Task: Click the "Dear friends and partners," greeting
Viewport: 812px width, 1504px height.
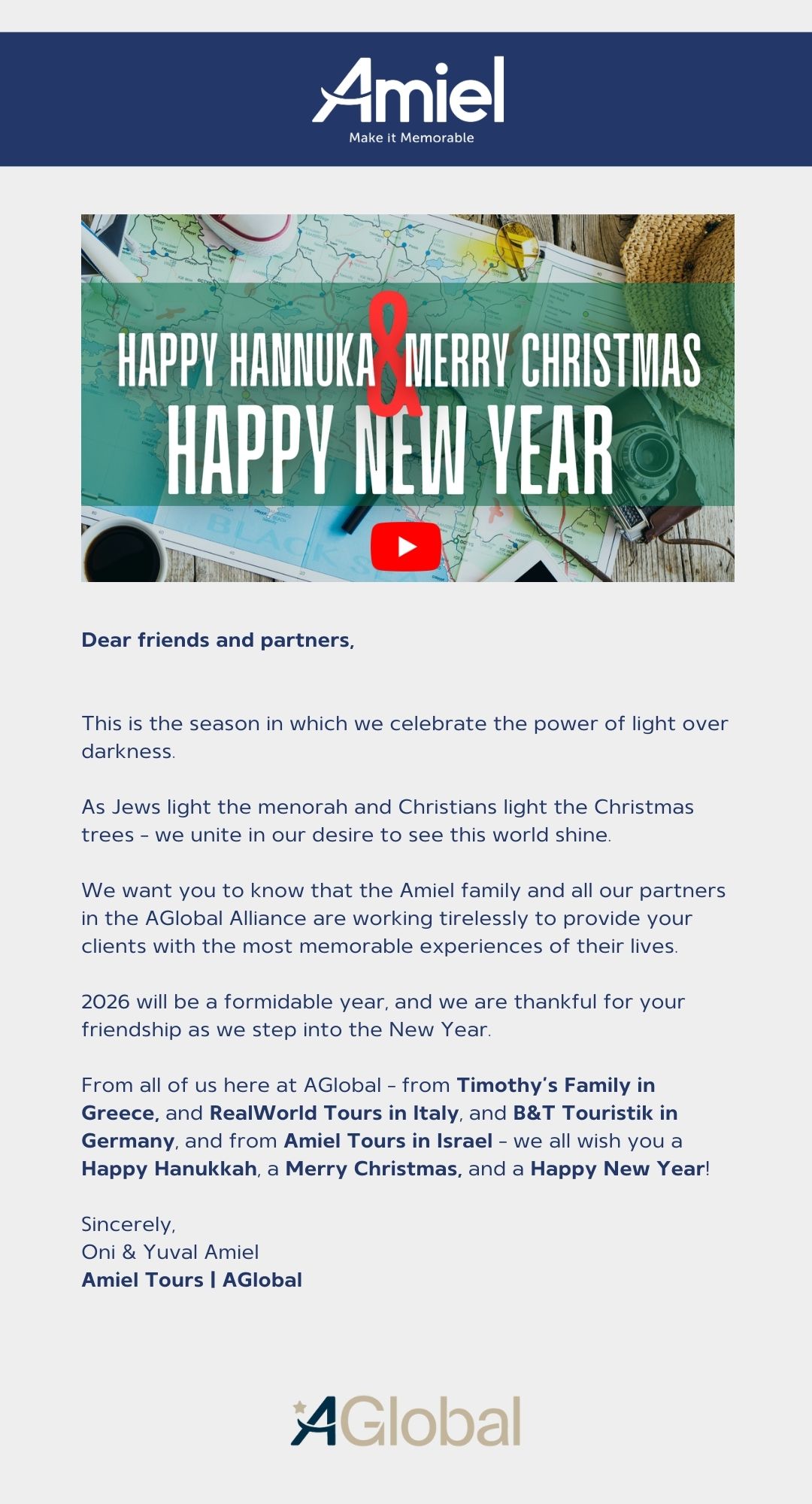Action: pos(217,640)
